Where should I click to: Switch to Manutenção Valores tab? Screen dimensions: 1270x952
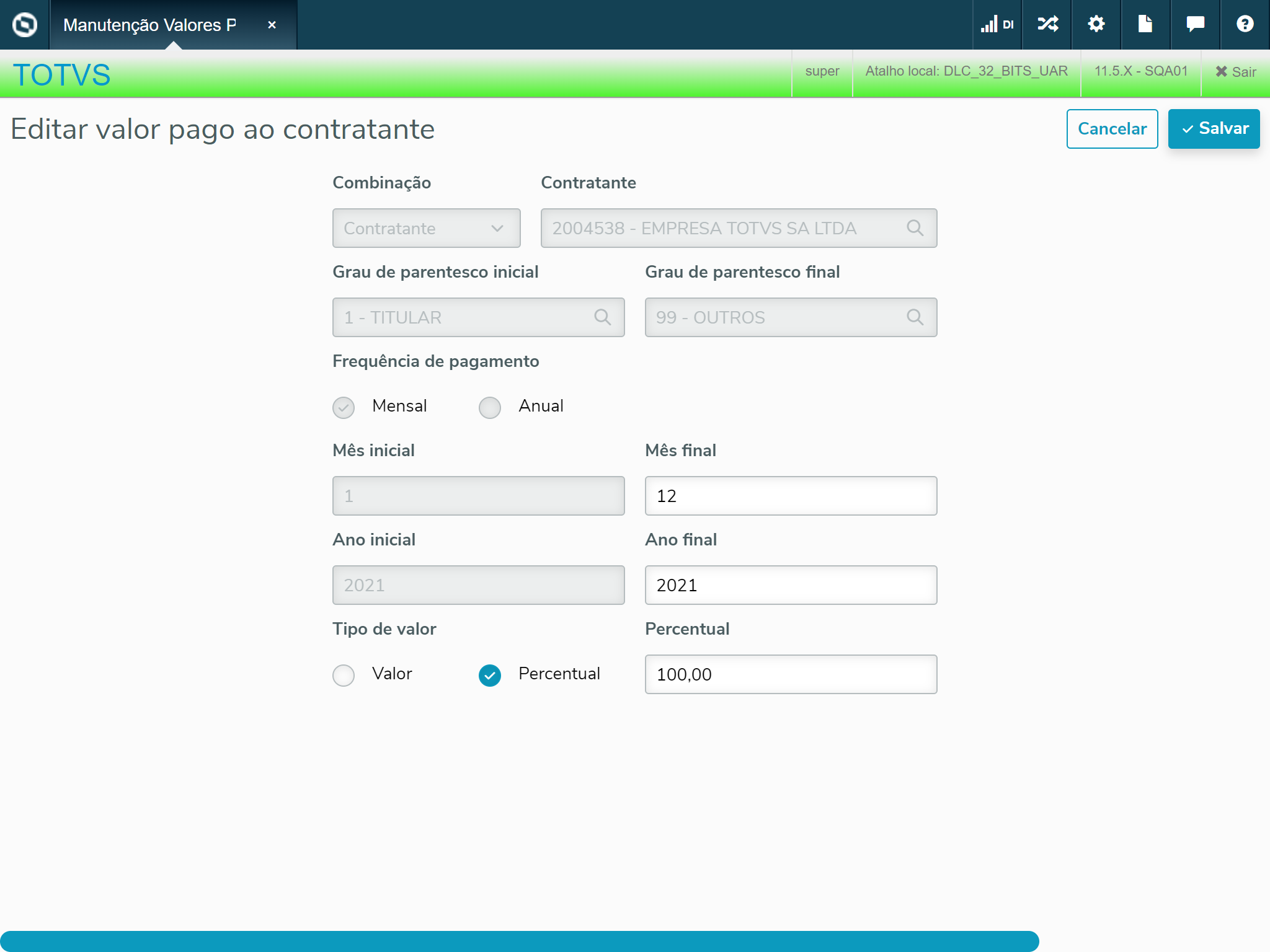[150, 25]
